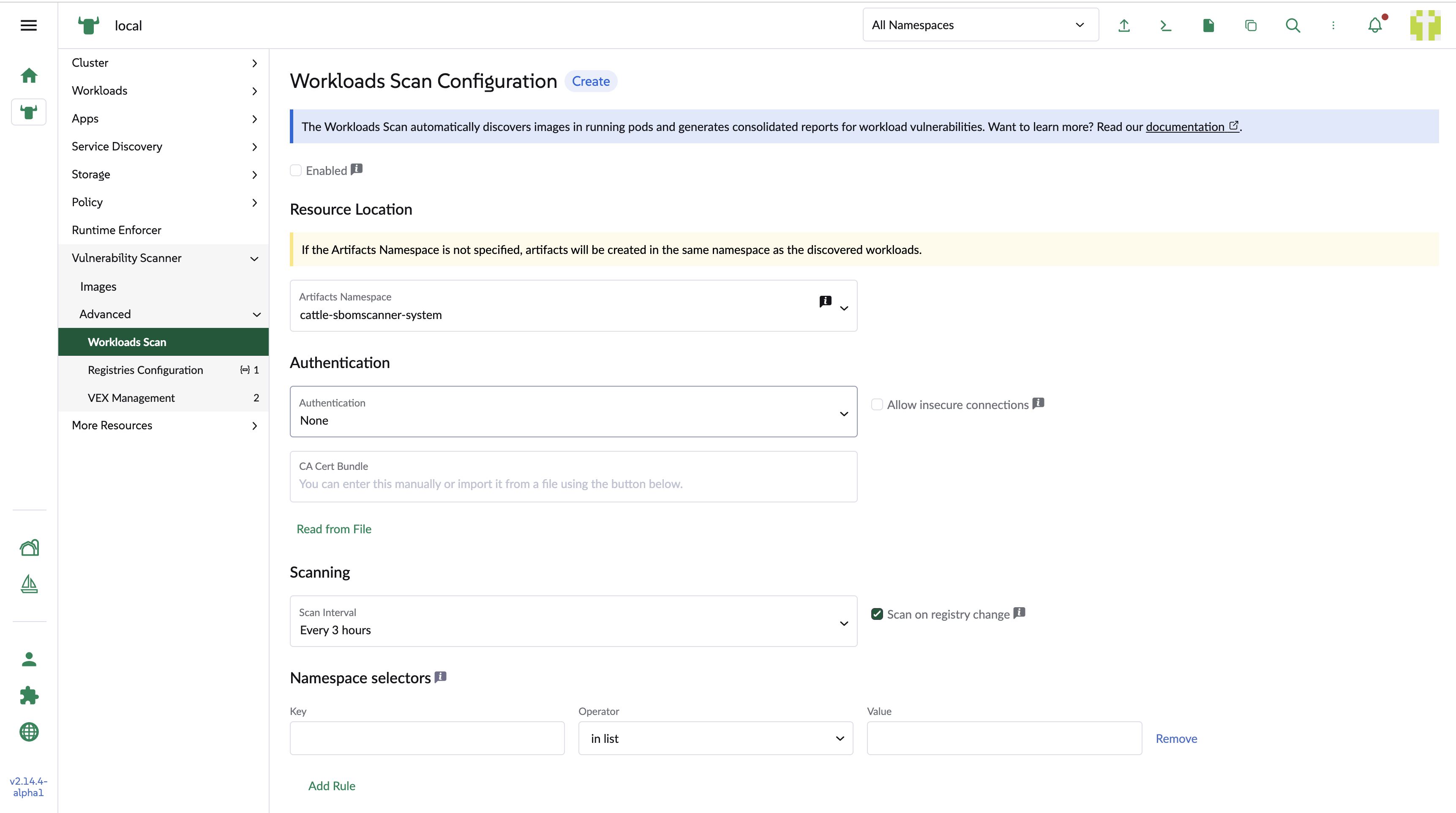Click the Namespace selectors info icon
This screenshot has height=813, width=1456.
440,677
